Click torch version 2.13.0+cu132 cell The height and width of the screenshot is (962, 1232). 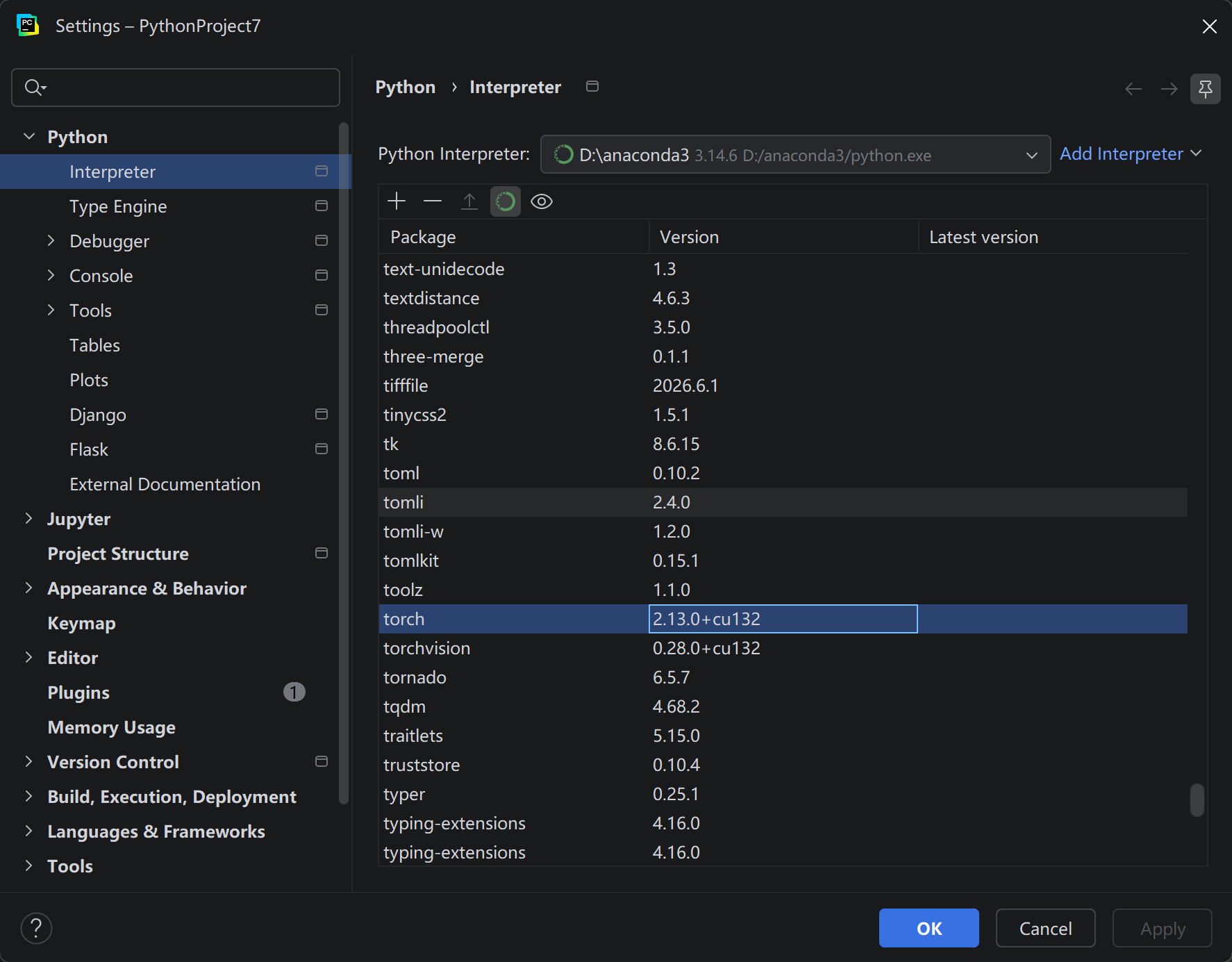tap(783, 619)
